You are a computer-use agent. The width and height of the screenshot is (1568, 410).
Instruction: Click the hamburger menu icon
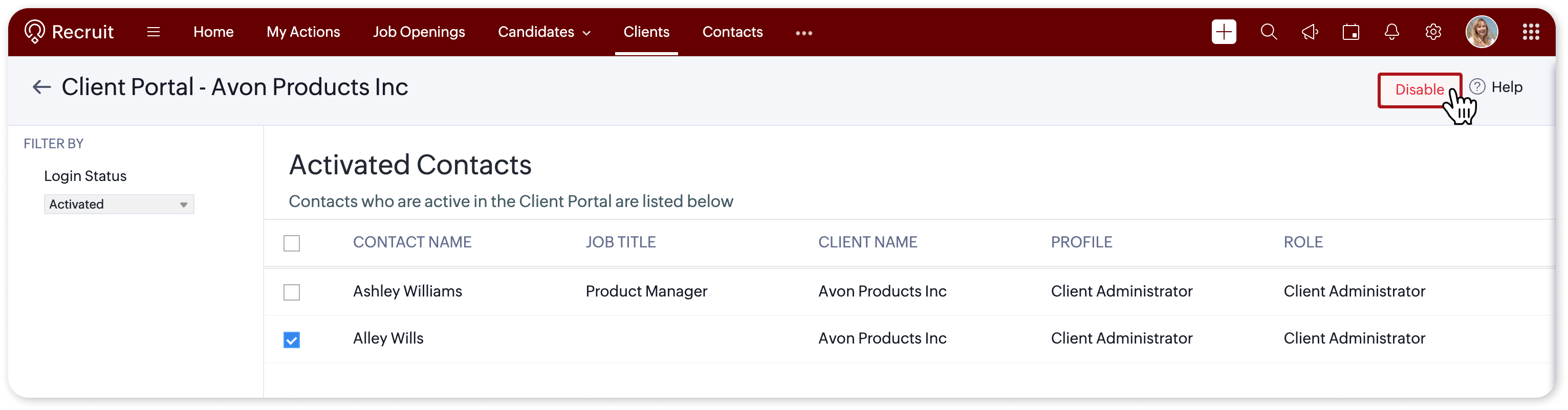(154, 32)
